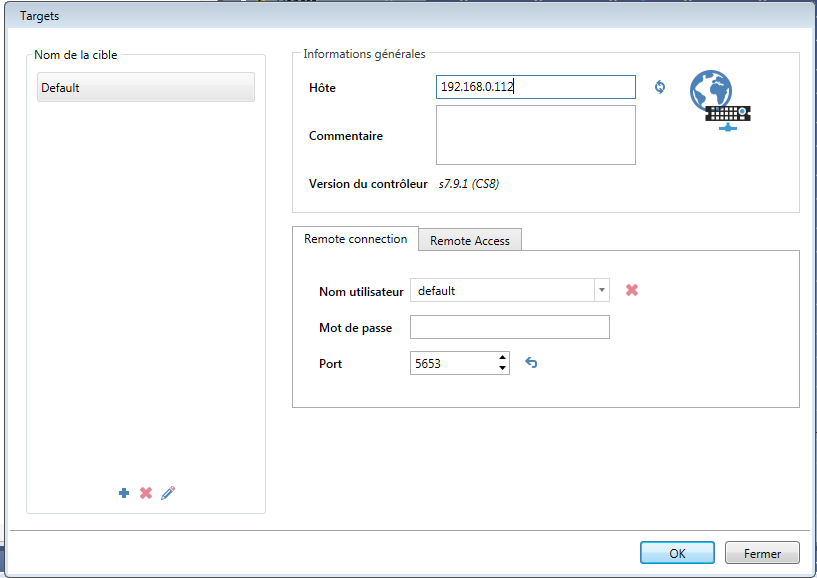The image size is (817, 578).
Task: Rename the target using the pencil icon
Action: pyautogui.click(x=168, y=493)
